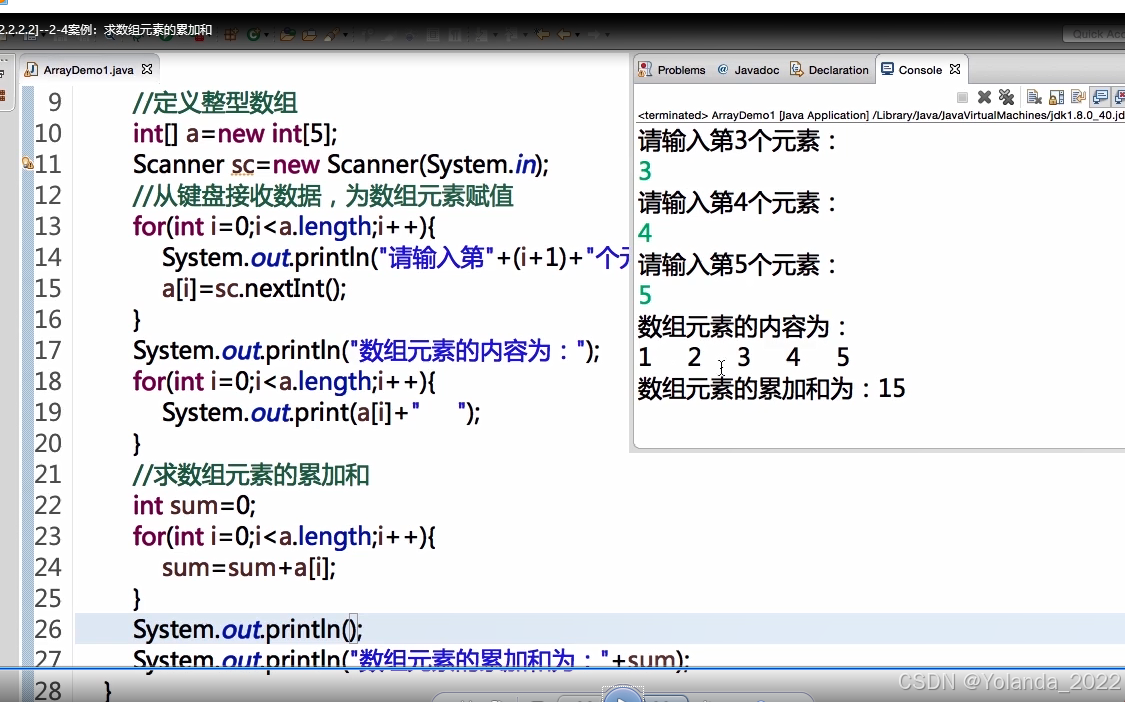Click comment '//定义整型数组' on line 9
Image resolution: width=1125 pixels, height=702 pixels.
(215, 103)
